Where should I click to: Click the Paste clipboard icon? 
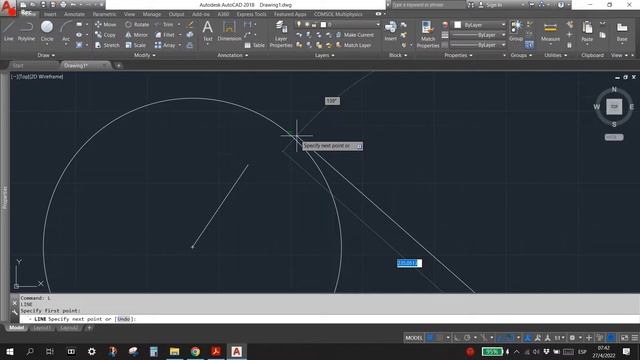coord(587,31)
